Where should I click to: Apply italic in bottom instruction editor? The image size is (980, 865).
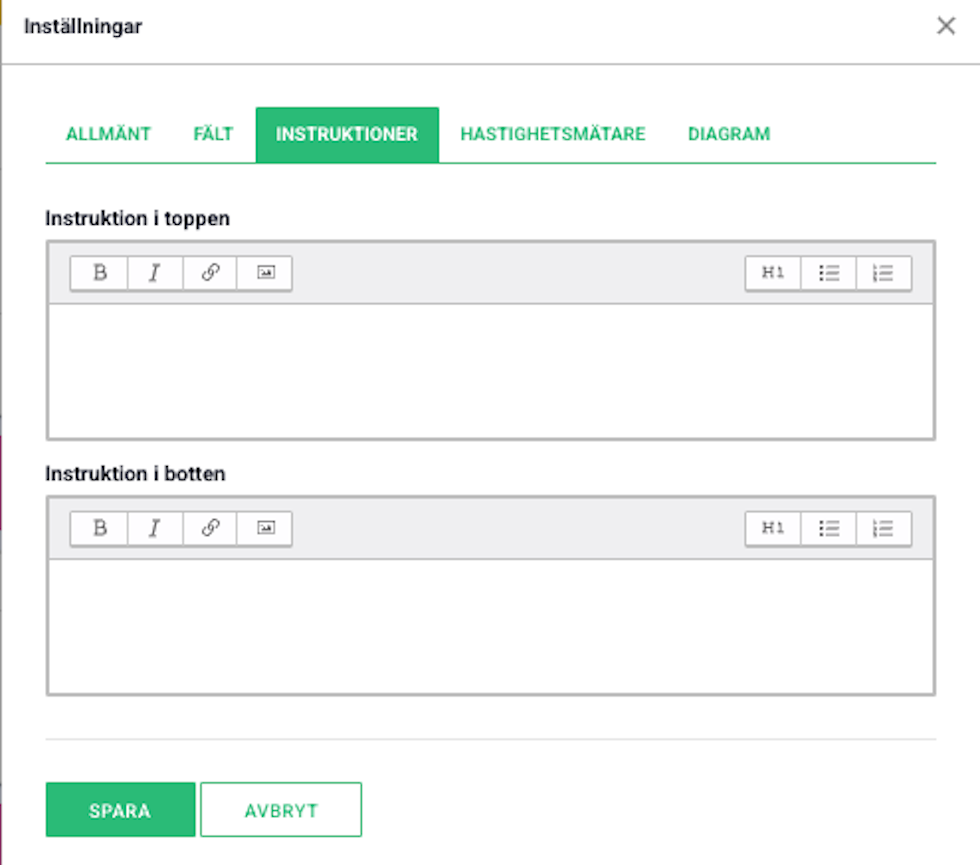[x=155, y=528]
